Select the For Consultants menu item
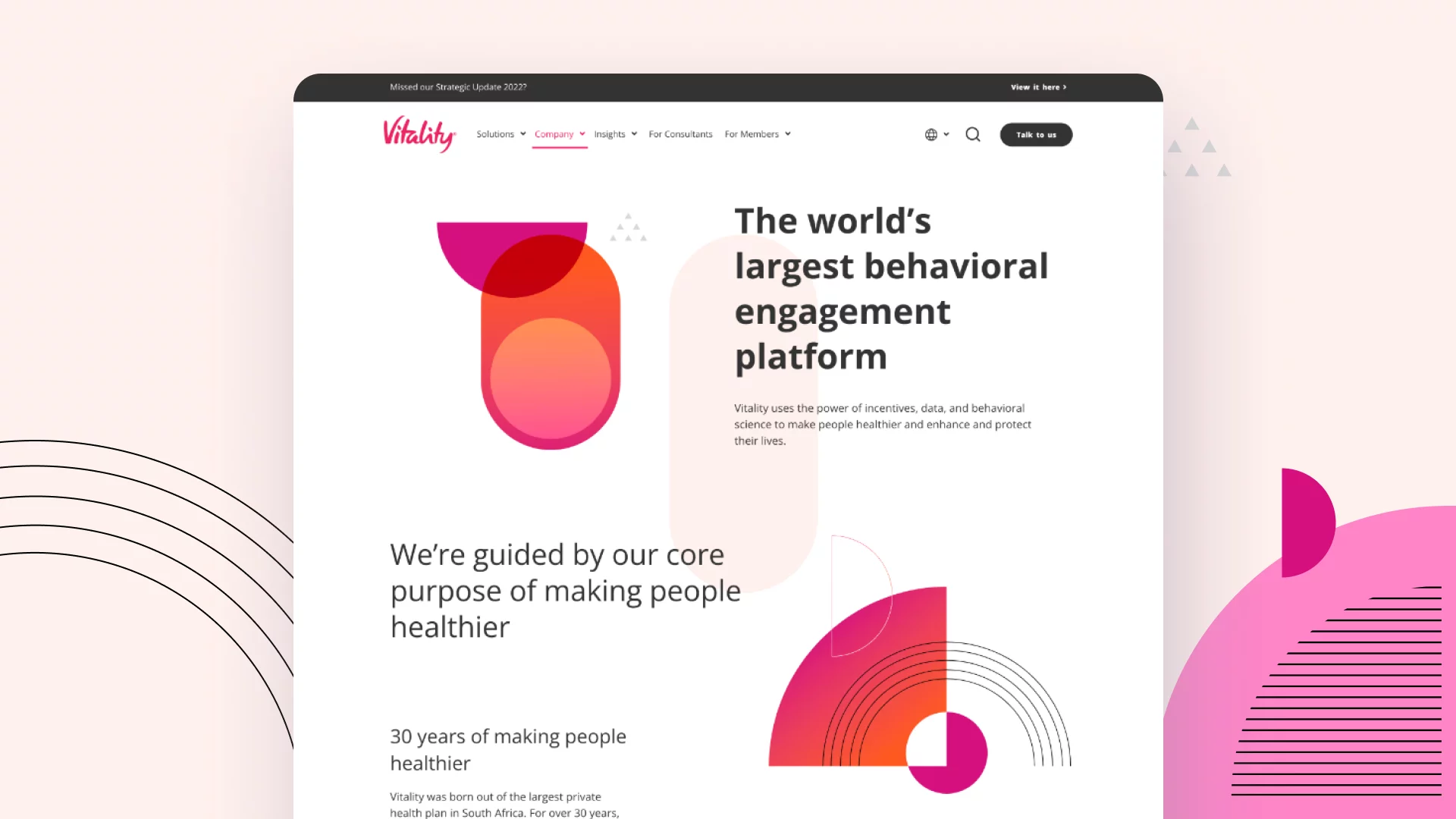This screenshot has width=1456, height=819. 680,134
